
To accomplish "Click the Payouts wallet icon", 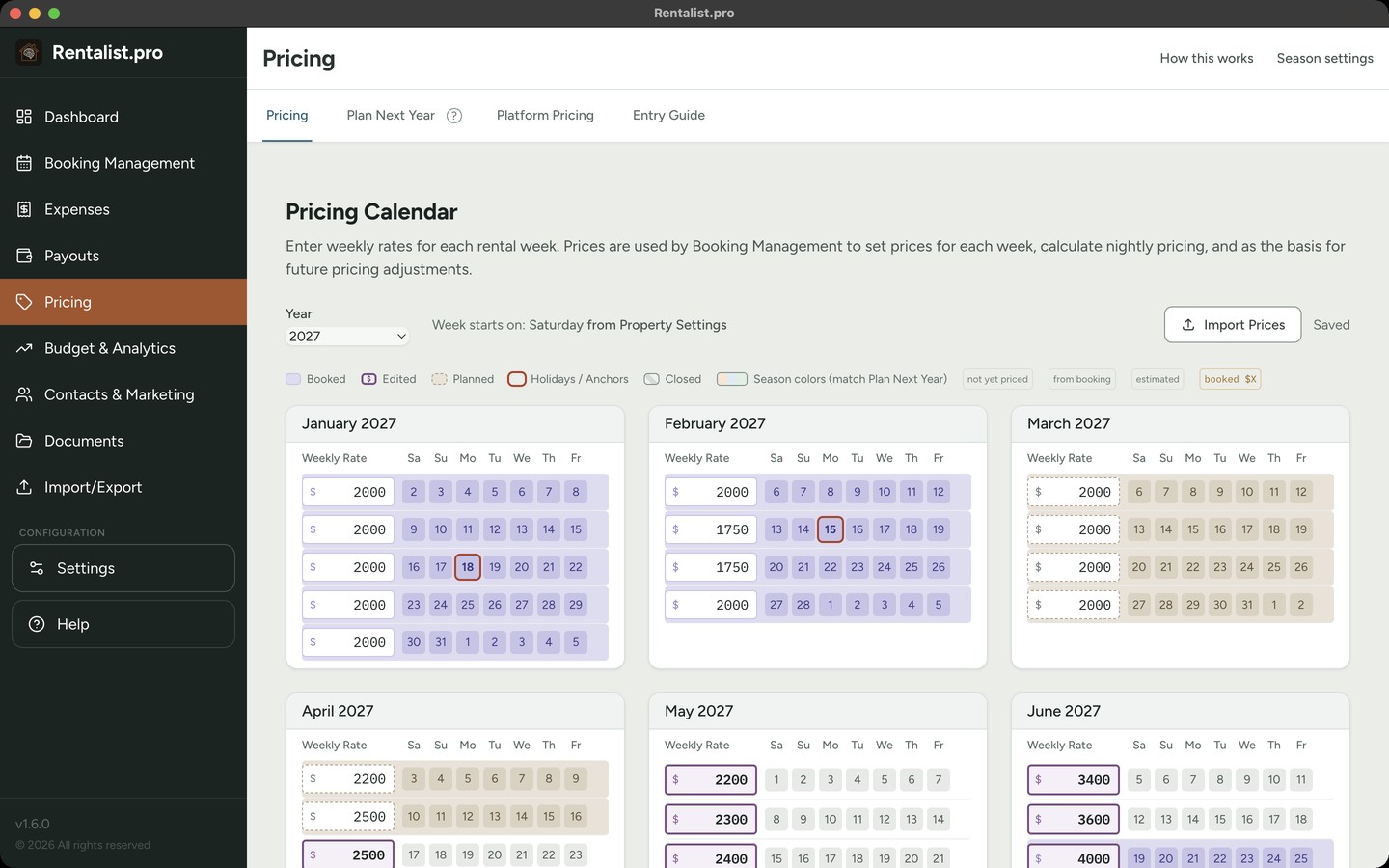I will click(24, 256).
